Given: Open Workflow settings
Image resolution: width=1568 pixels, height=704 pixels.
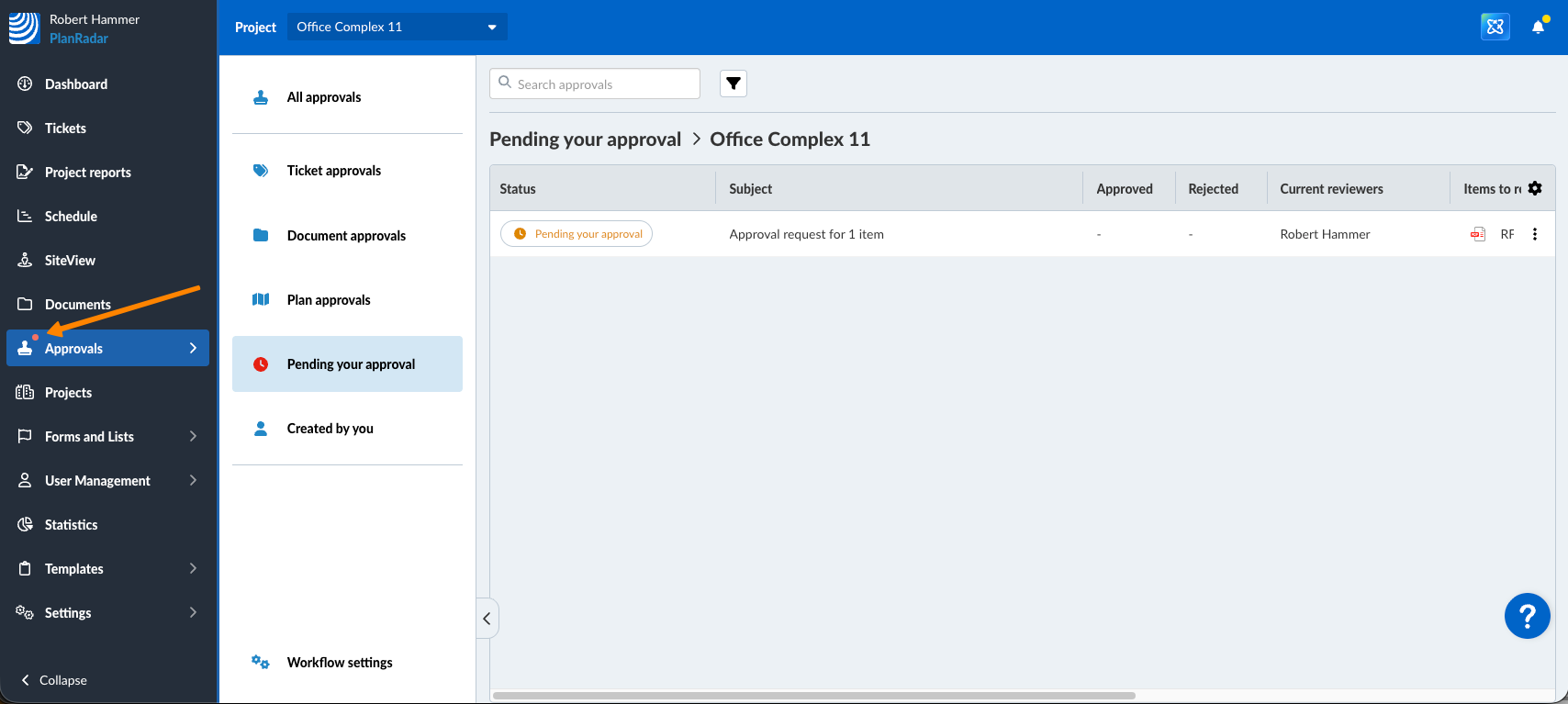Looking at the screenshot, I should [339, 662].
